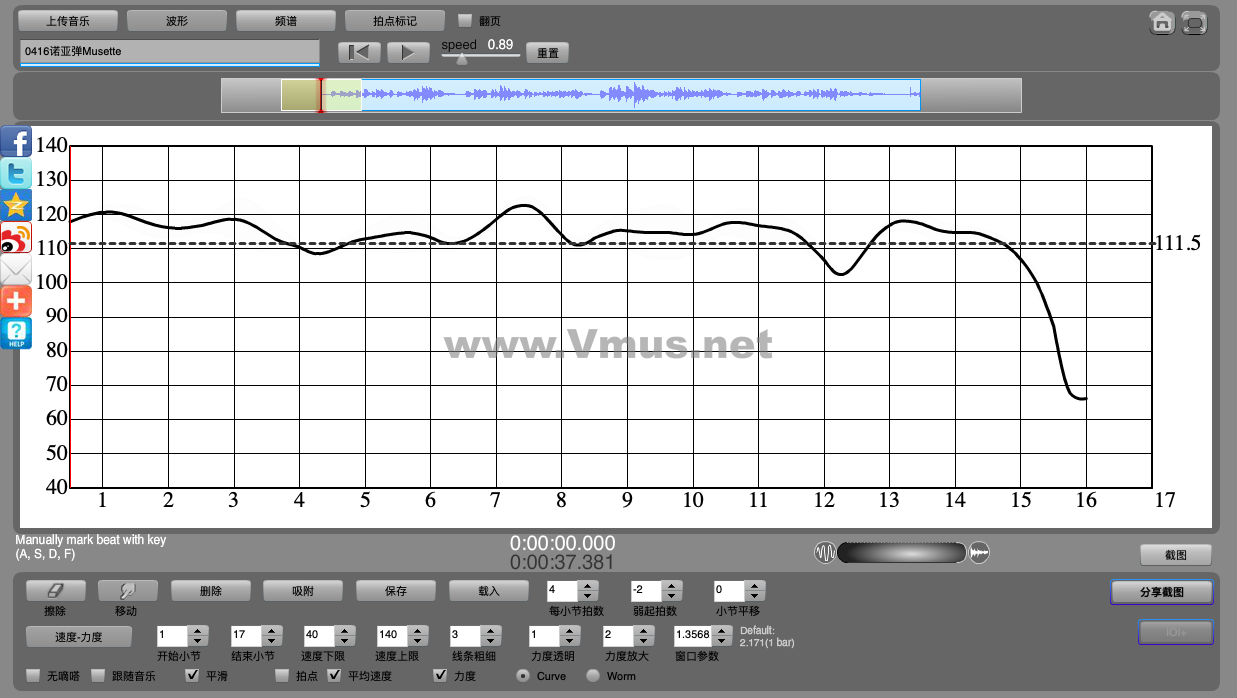Decrease 速度上限 tempo upper limit stepper

coord(417,640)
